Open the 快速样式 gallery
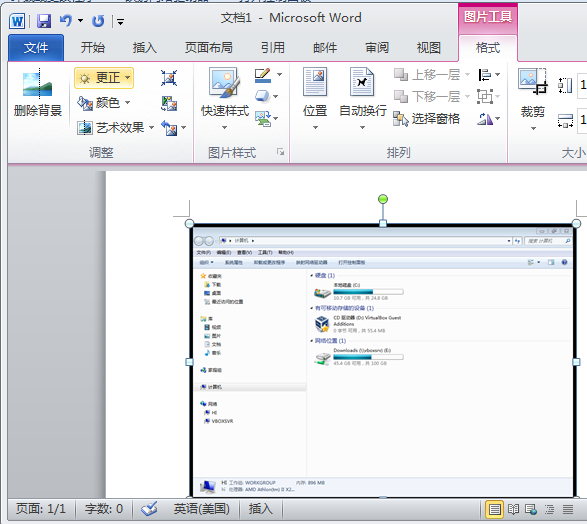The image size is (587, 524). [225, 98]
